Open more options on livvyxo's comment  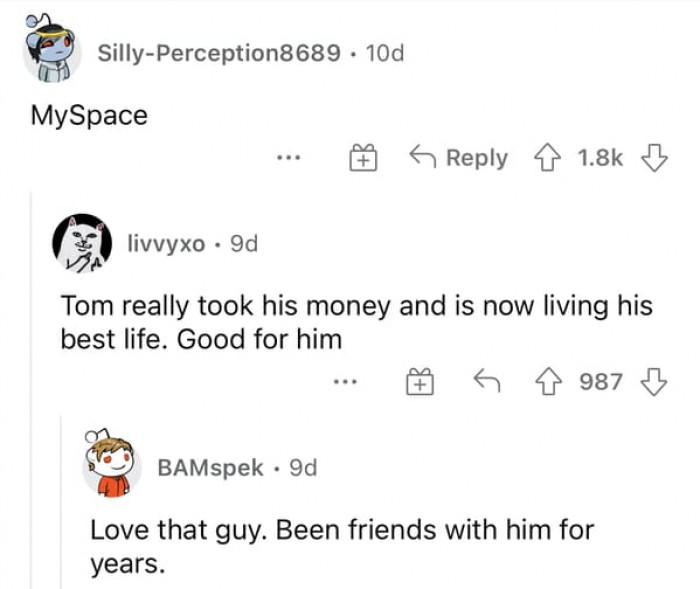coord(346,381)
